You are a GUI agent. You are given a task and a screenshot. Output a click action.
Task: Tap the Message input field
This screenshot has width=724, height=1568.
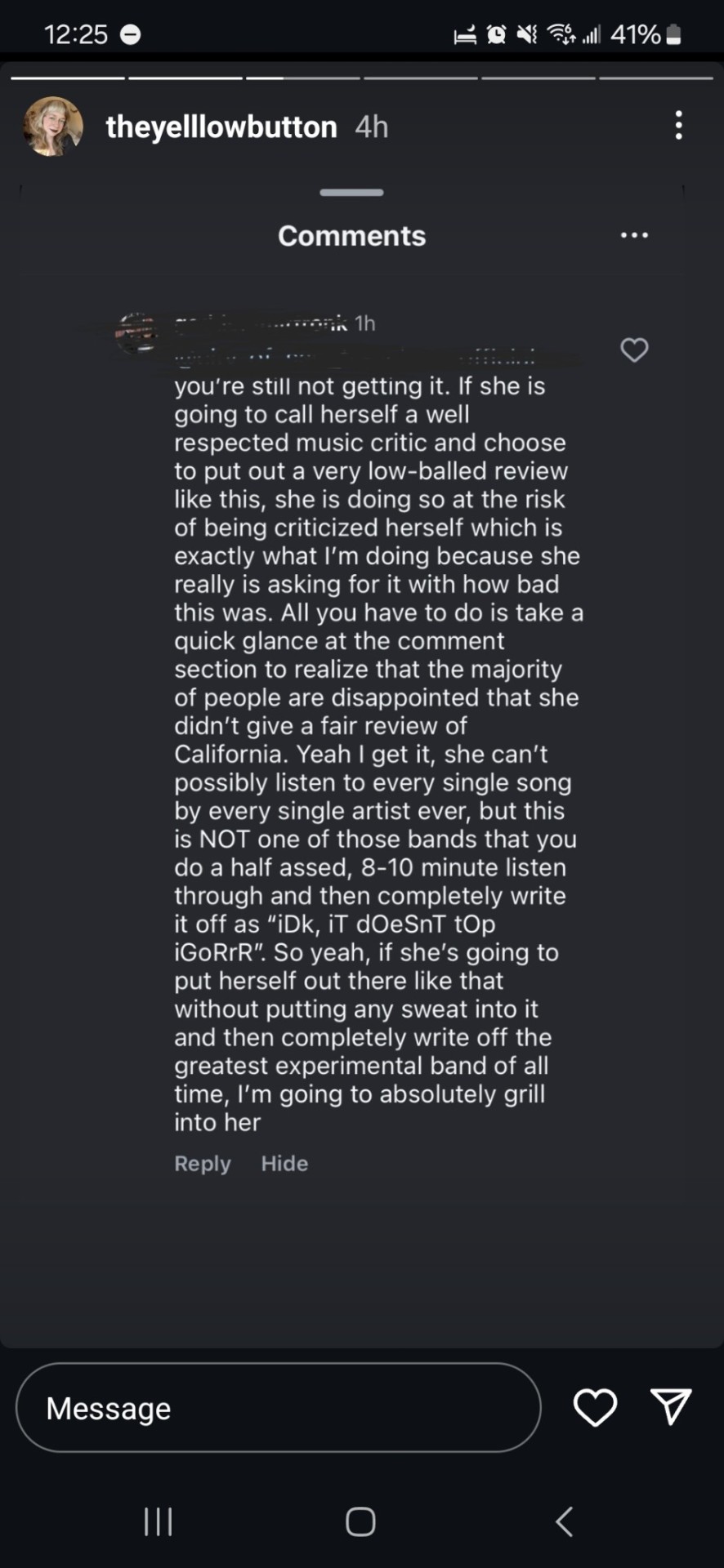point(278,1407)
